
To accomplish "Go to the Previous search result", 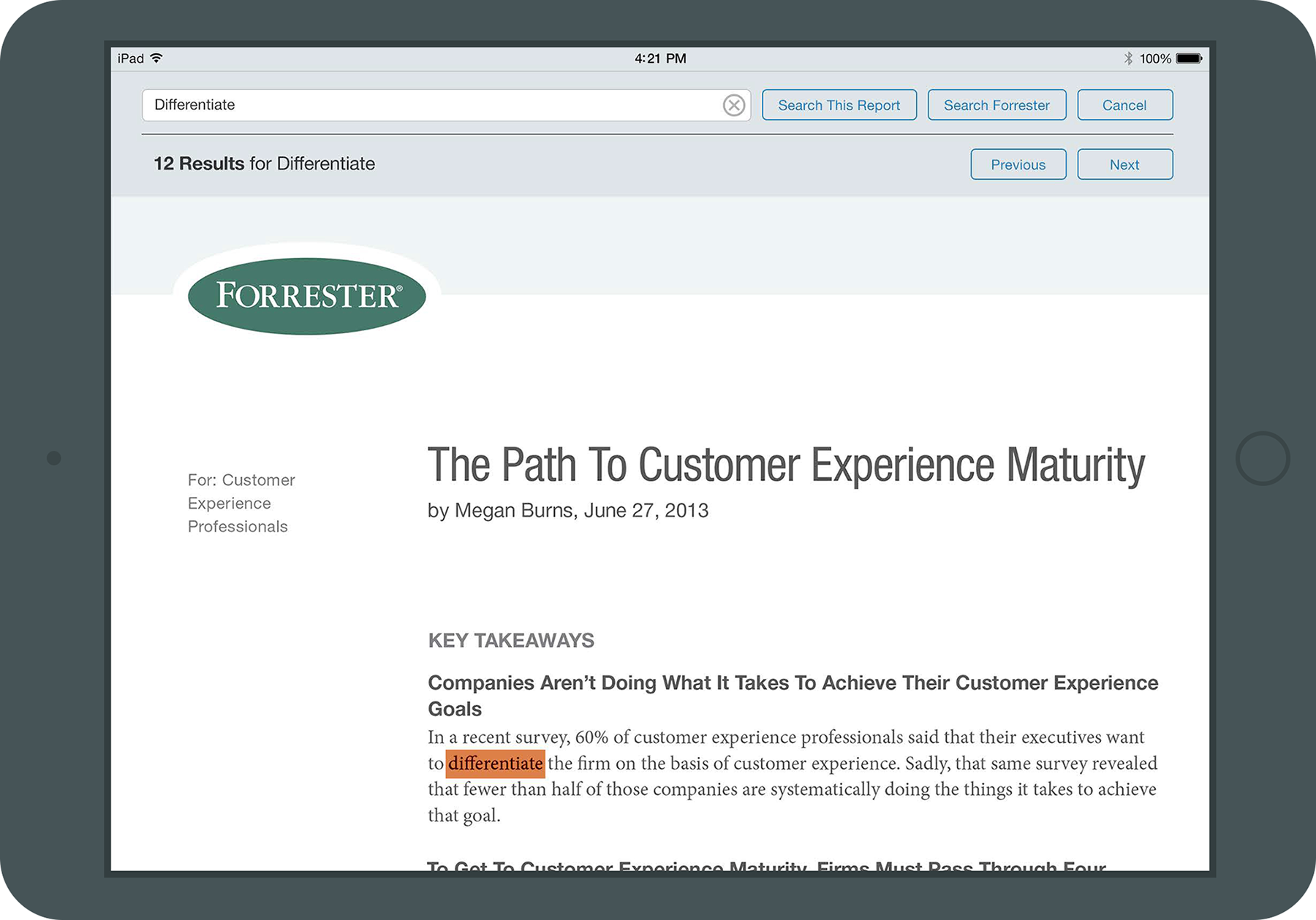I will tap(1018, 164).
